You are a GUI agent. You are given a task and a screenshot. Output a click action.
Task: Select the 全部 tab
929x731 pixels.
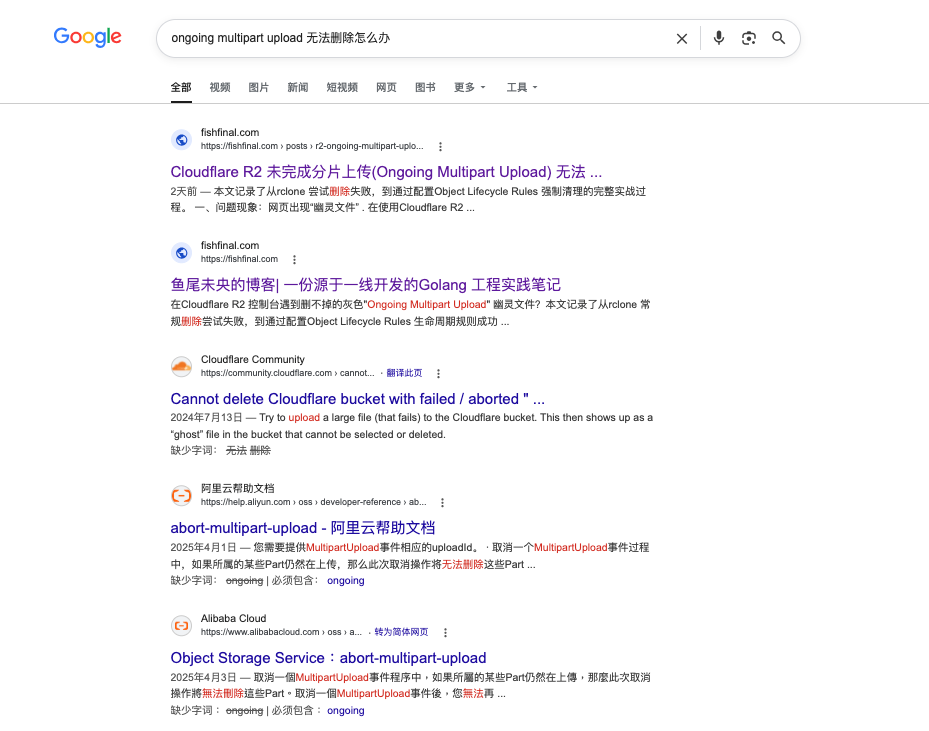[181, 87]
